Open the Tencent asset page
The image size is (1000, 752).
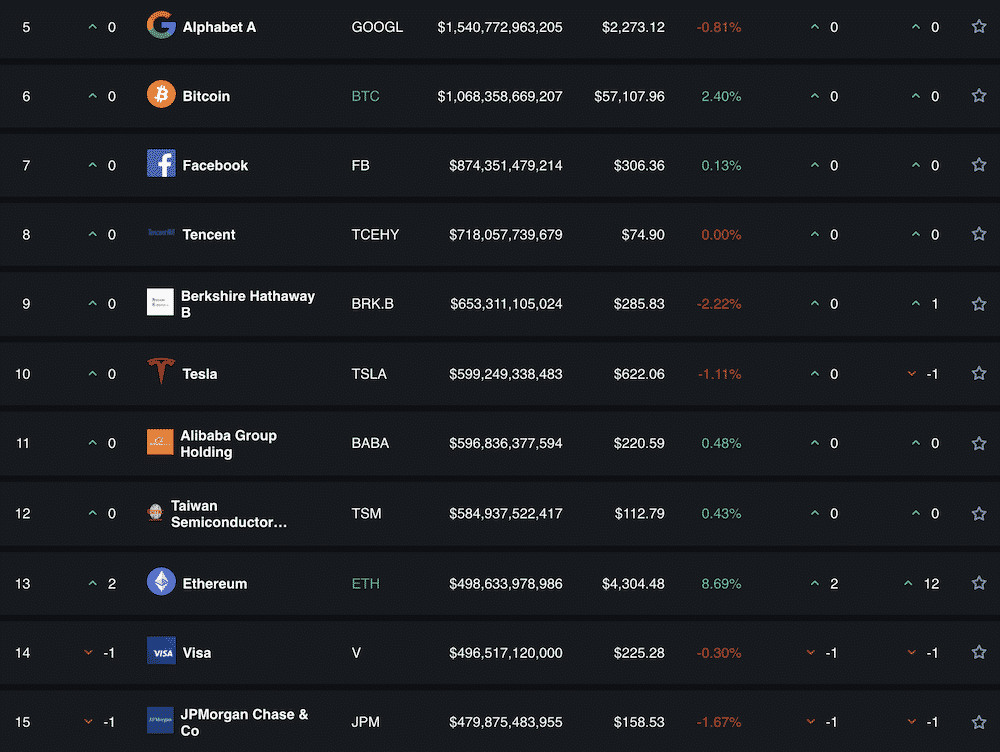coord(209,234)
